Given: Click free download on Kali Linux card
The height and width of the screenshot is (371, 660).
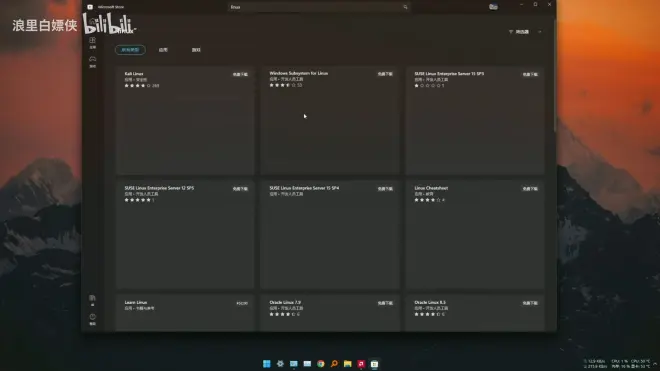Looking at the screenshot, I should pyautogui.click(x=240, y=75).
